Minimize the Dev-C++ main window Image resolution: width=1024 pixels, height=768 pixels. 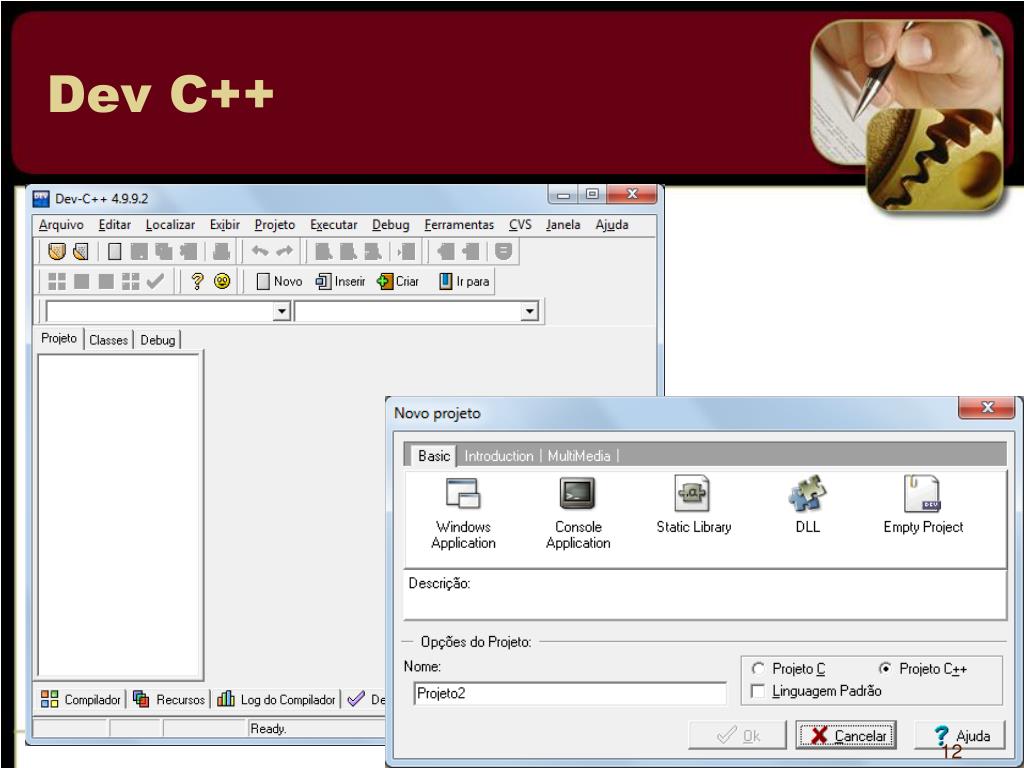tap(564, 194)
